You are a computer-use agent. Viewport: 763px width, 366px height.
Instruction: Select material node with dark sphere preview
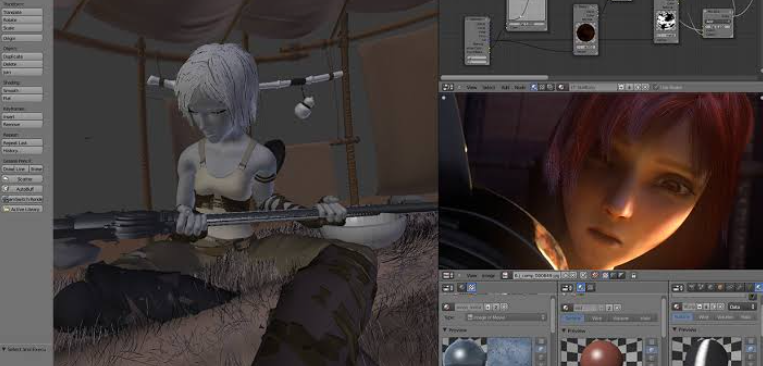(x=585, y=29)
